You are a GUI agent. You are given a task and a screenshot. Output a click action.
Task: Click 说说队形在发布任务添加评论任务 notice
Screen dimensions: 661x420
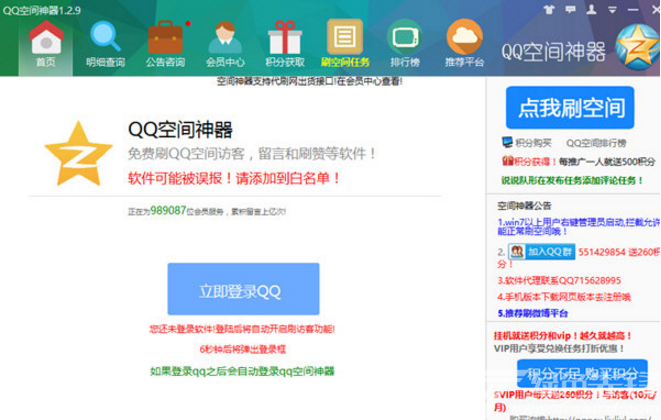[x=572, y=180]
